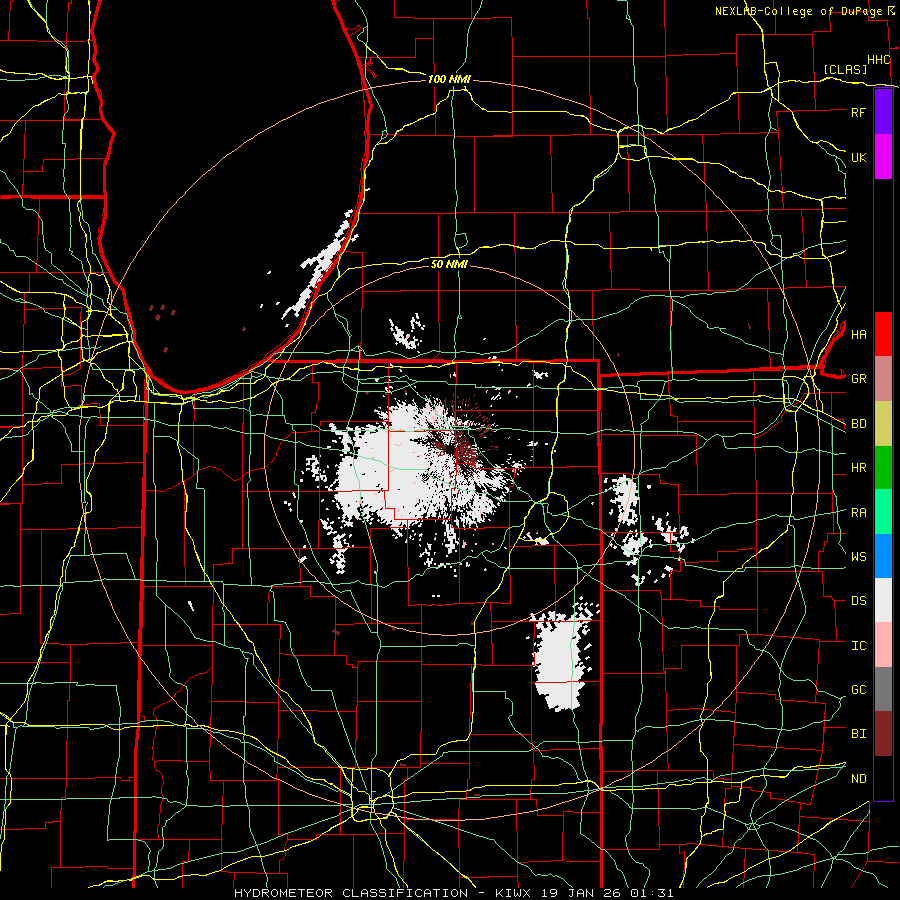
Task: Select the dark green HR heavy rain swatch
Action: [883, 467]
